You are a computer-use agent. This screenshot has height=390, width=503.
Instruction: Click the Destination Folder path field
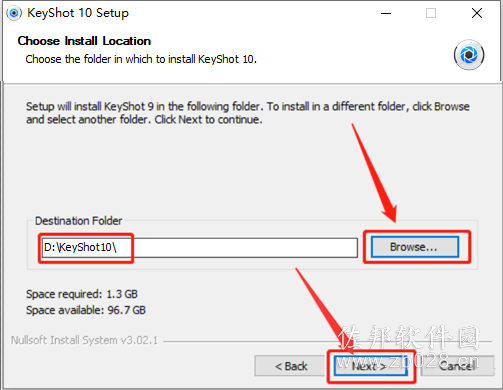coord(200,248)
